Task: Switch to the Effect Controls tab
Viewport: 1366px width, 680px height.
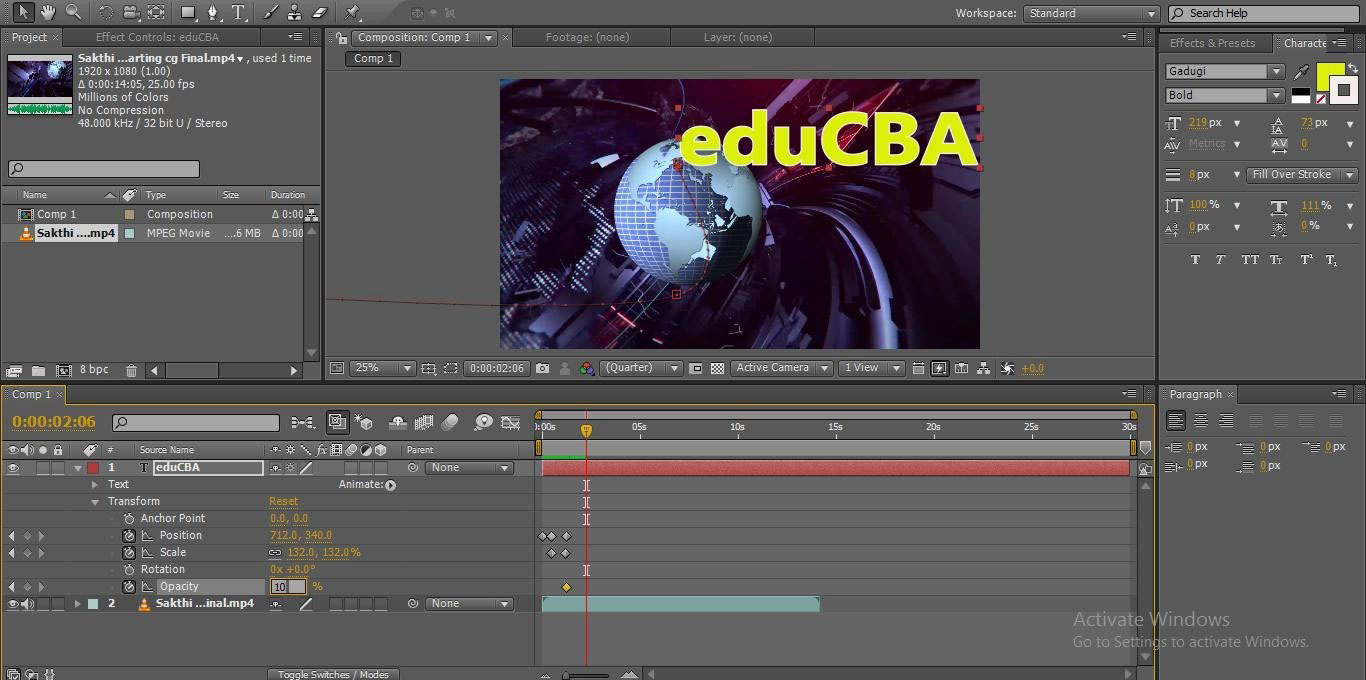Action: pyautogui.click(x=157, y=37)
